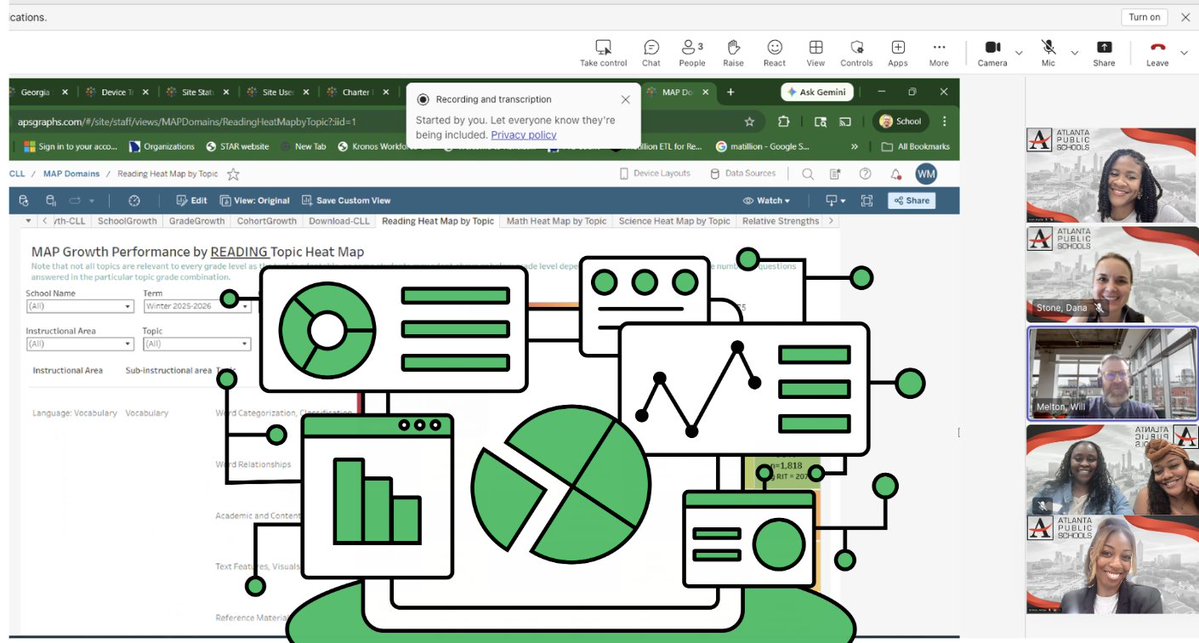Open the Topic filter dropdown

point(197,344)
